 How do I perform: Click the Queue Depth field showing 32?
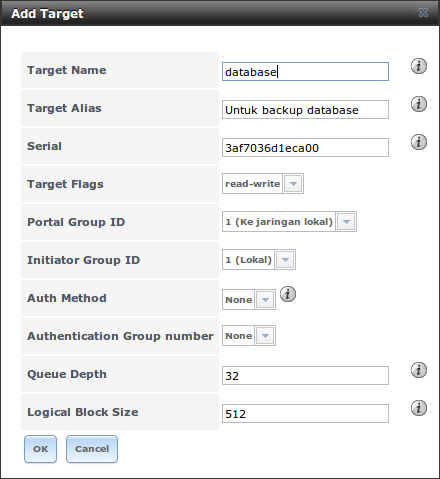point(305,376)
